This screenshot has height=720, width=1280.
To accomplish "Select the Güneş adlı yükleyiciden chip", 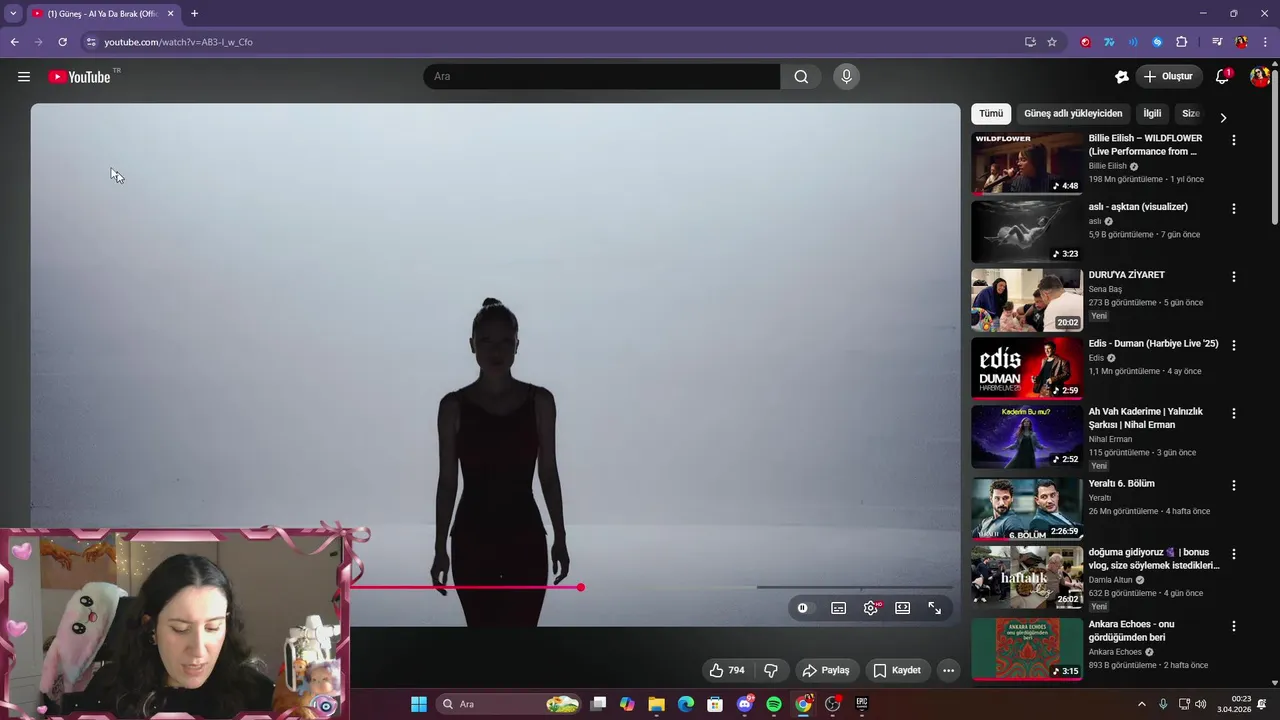I will (x=1073, y=114).
